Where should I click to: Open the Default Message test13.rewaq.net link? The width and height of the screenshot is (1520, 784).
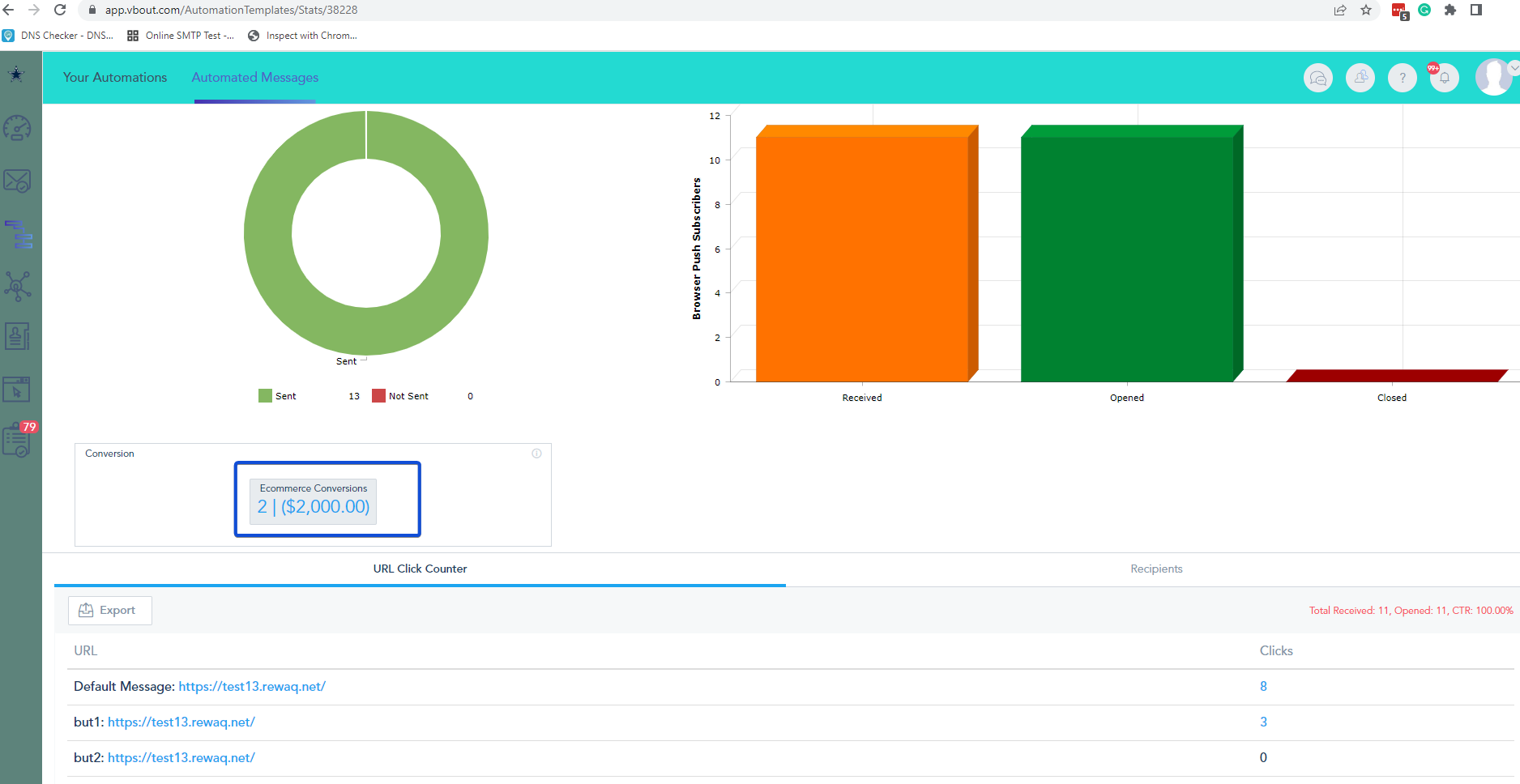(x=252, y=686)
